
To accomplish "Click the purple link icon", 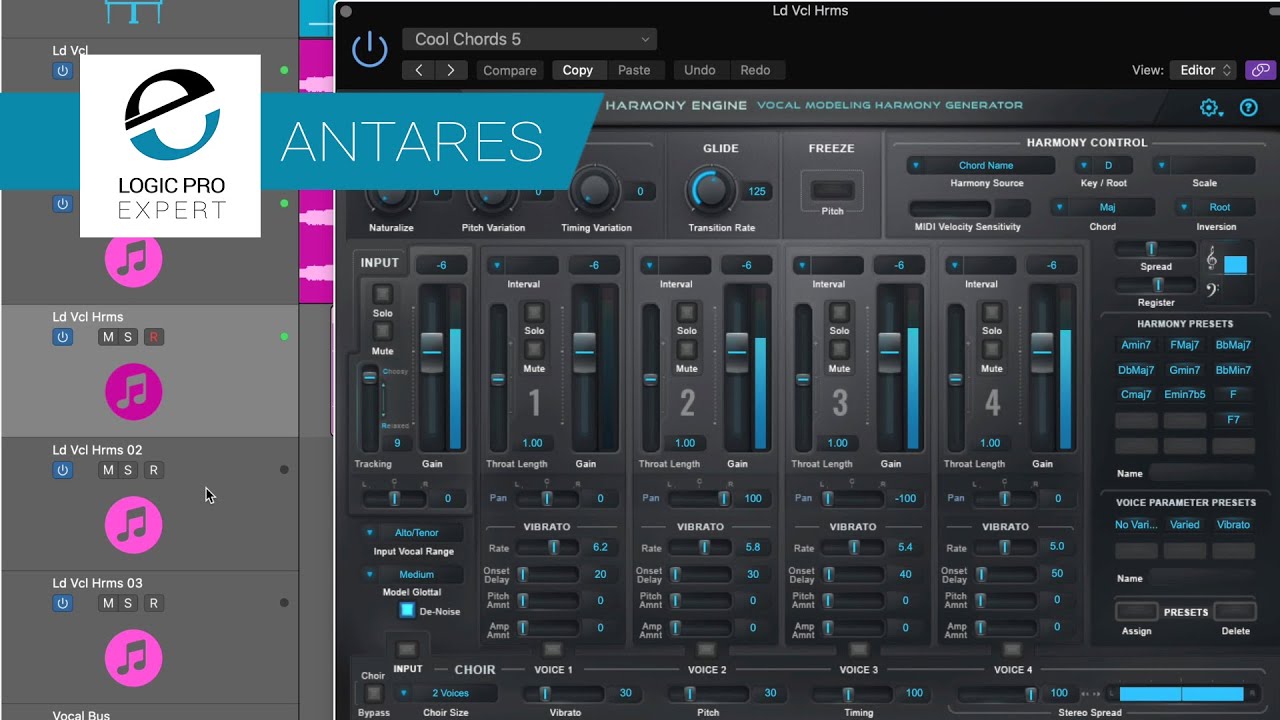I will (x=1260, y=70).
